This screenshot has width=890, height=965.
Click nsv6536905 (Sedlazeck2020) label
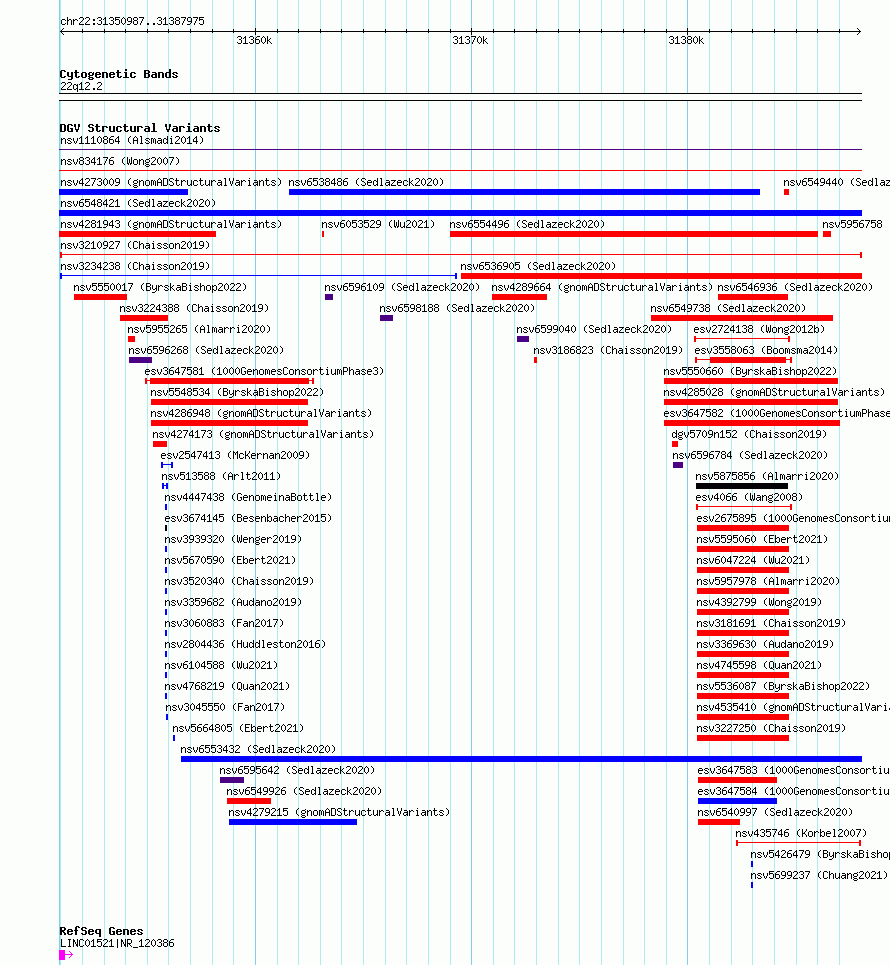pos(538,266)
